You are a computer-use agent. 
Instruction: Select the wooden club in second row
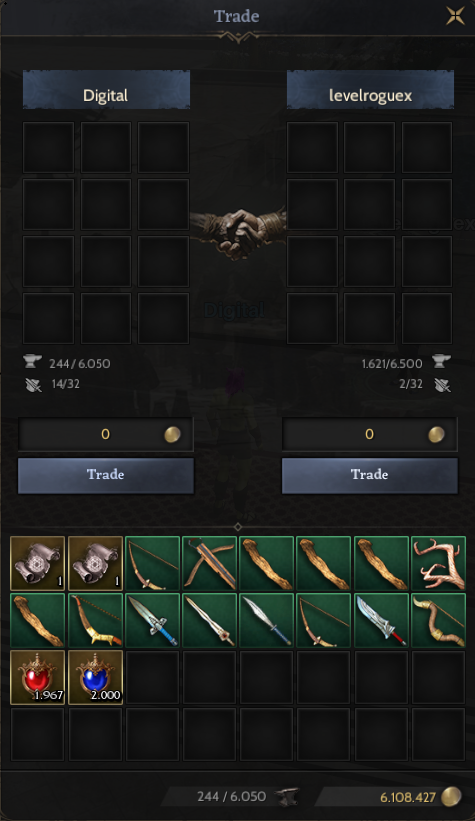(x=38, y=620)
